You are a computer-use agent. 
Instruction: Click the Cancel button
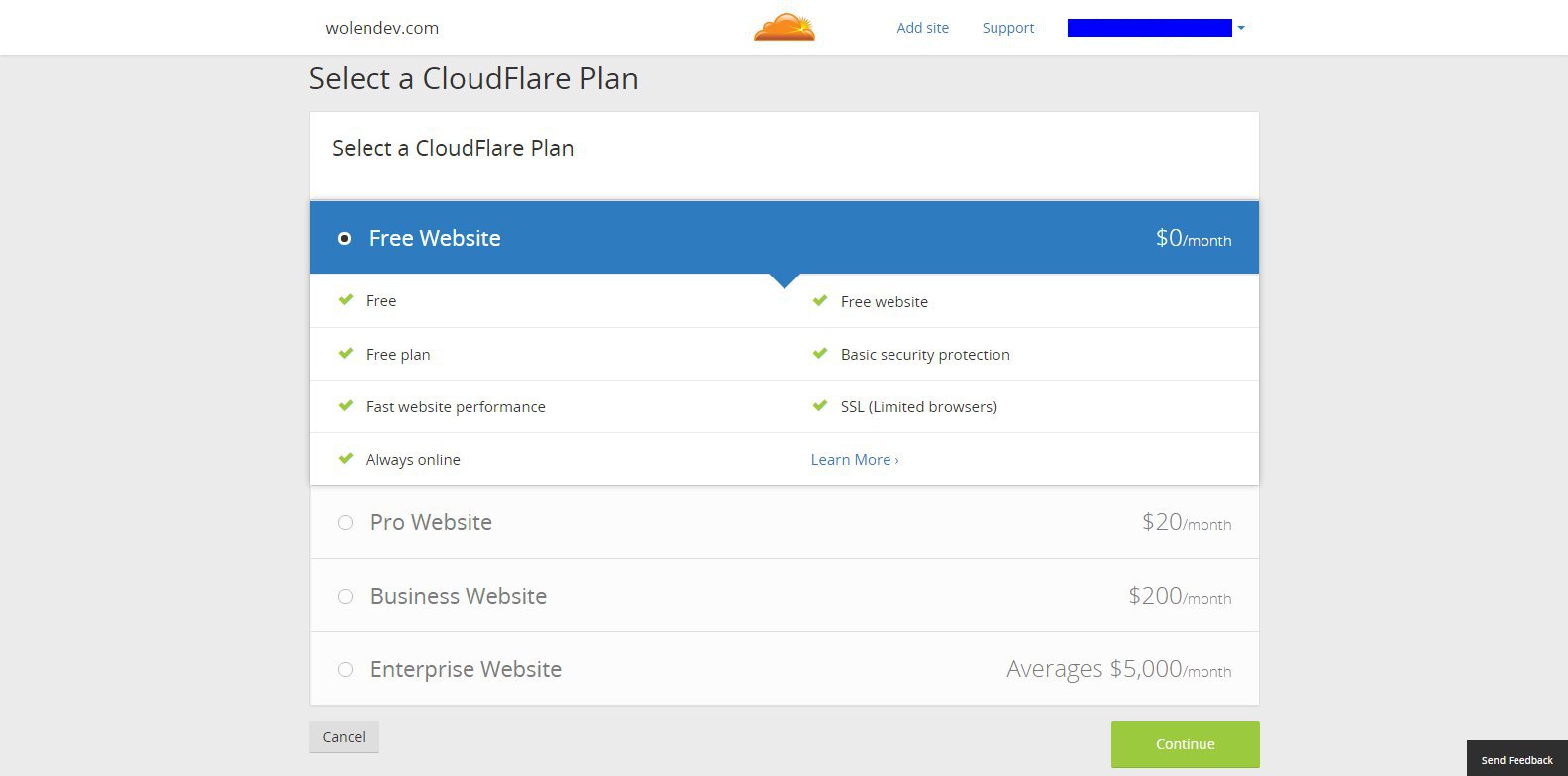pos(344,736)
